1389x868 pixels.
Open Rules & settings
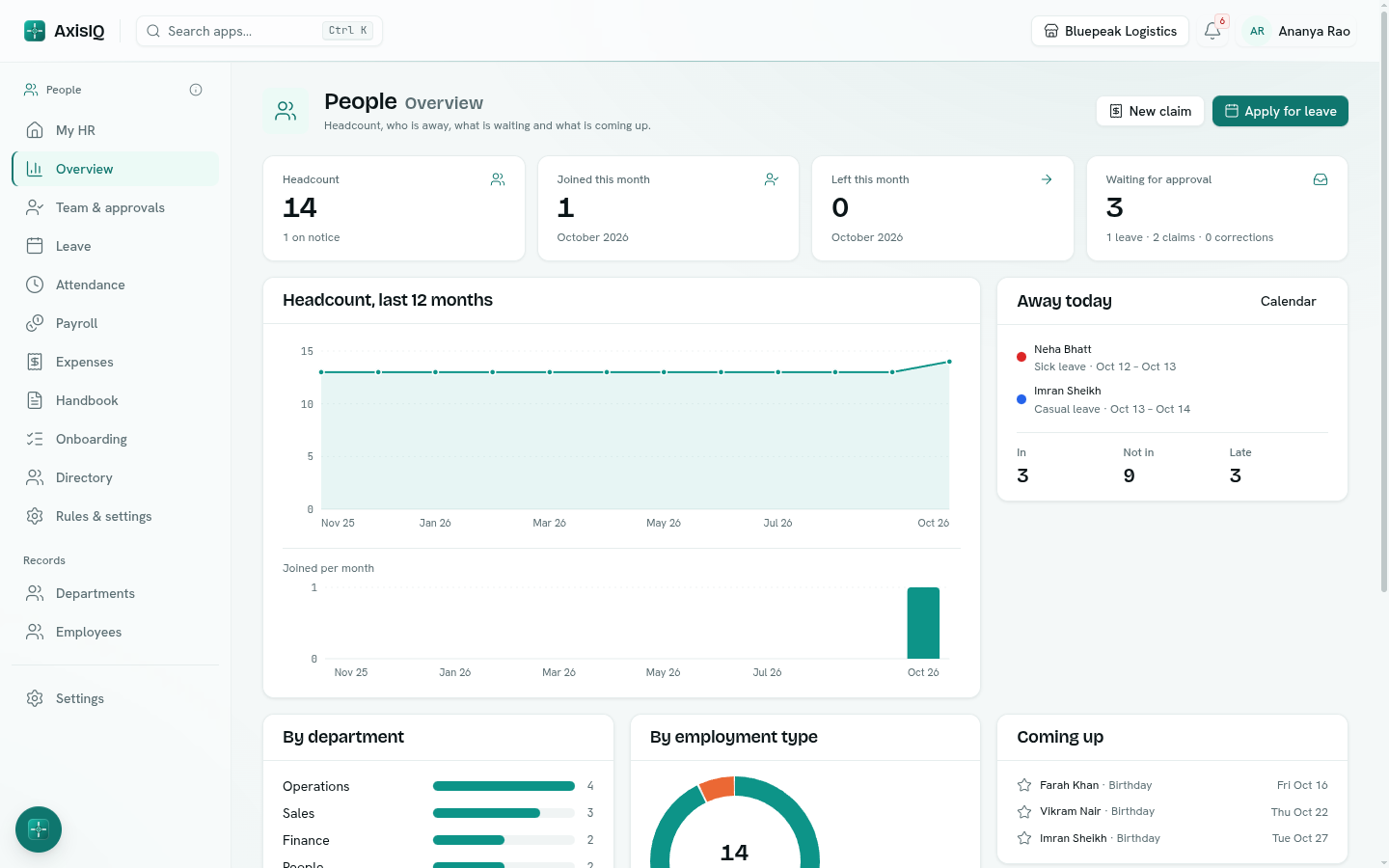(x=116, y=516)
